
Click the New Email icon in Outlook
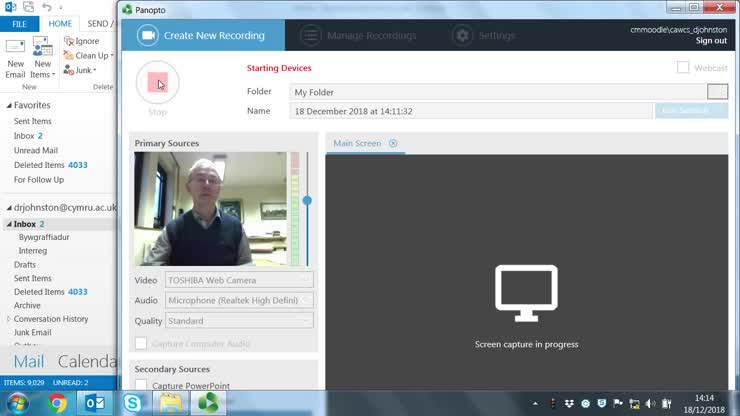(16, 56)
